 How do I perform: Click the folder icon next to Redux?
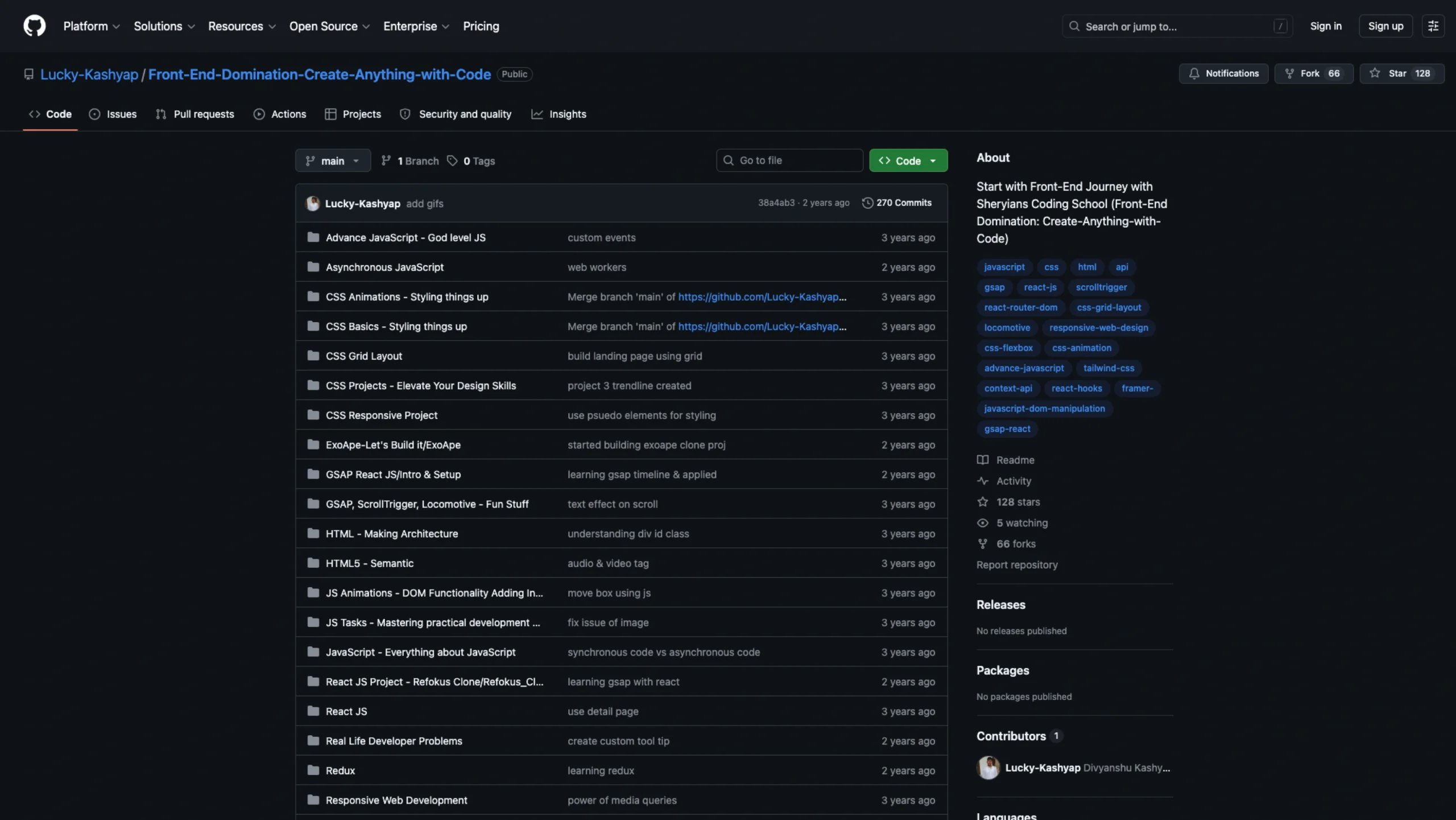[313, 770]
